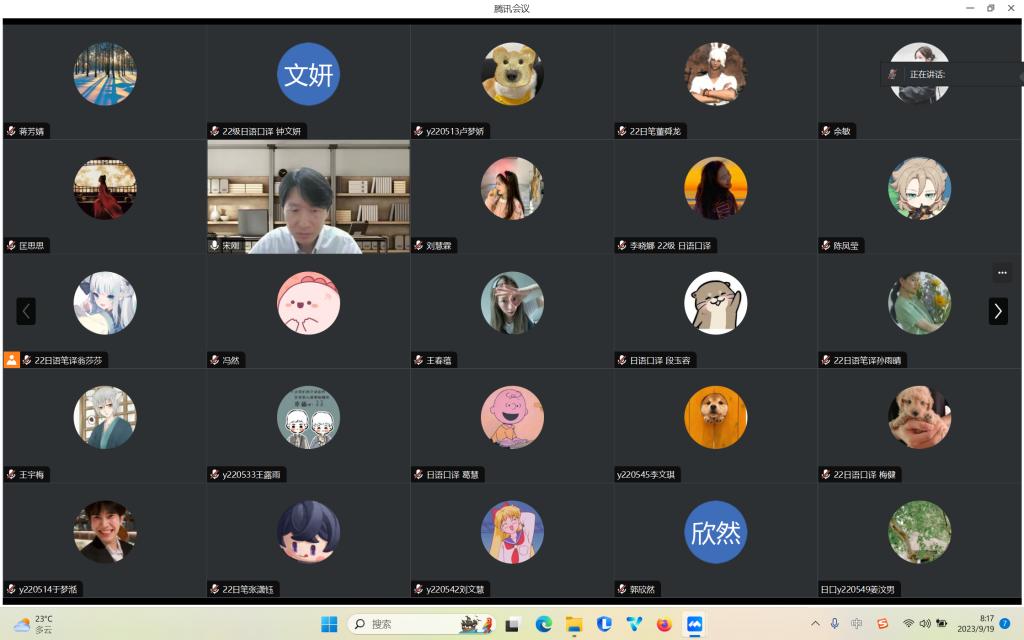Click the taskbar search box
This screenshot has height=640, width=1024.
420,624
